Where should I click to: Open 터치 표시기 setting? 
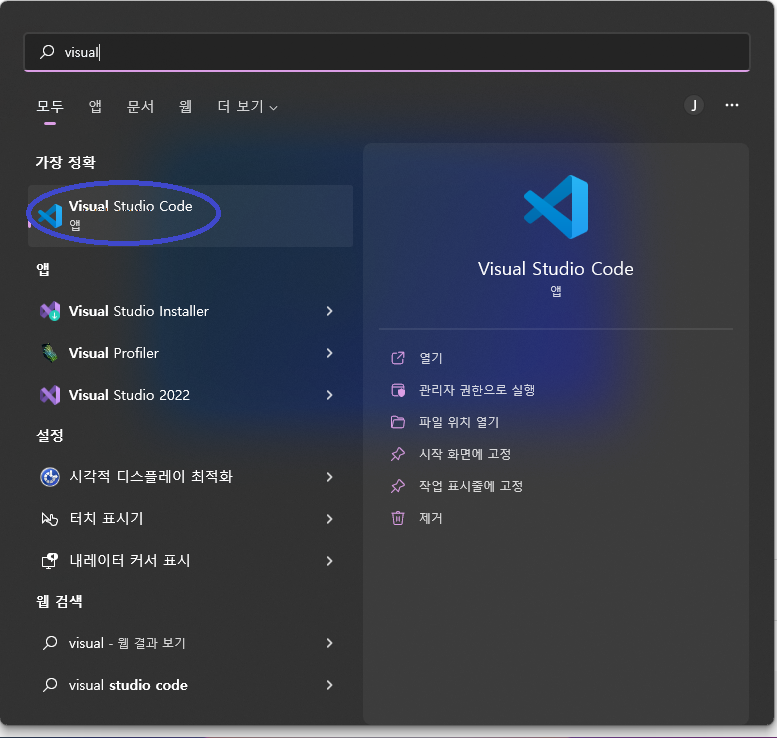click(107, 519)
